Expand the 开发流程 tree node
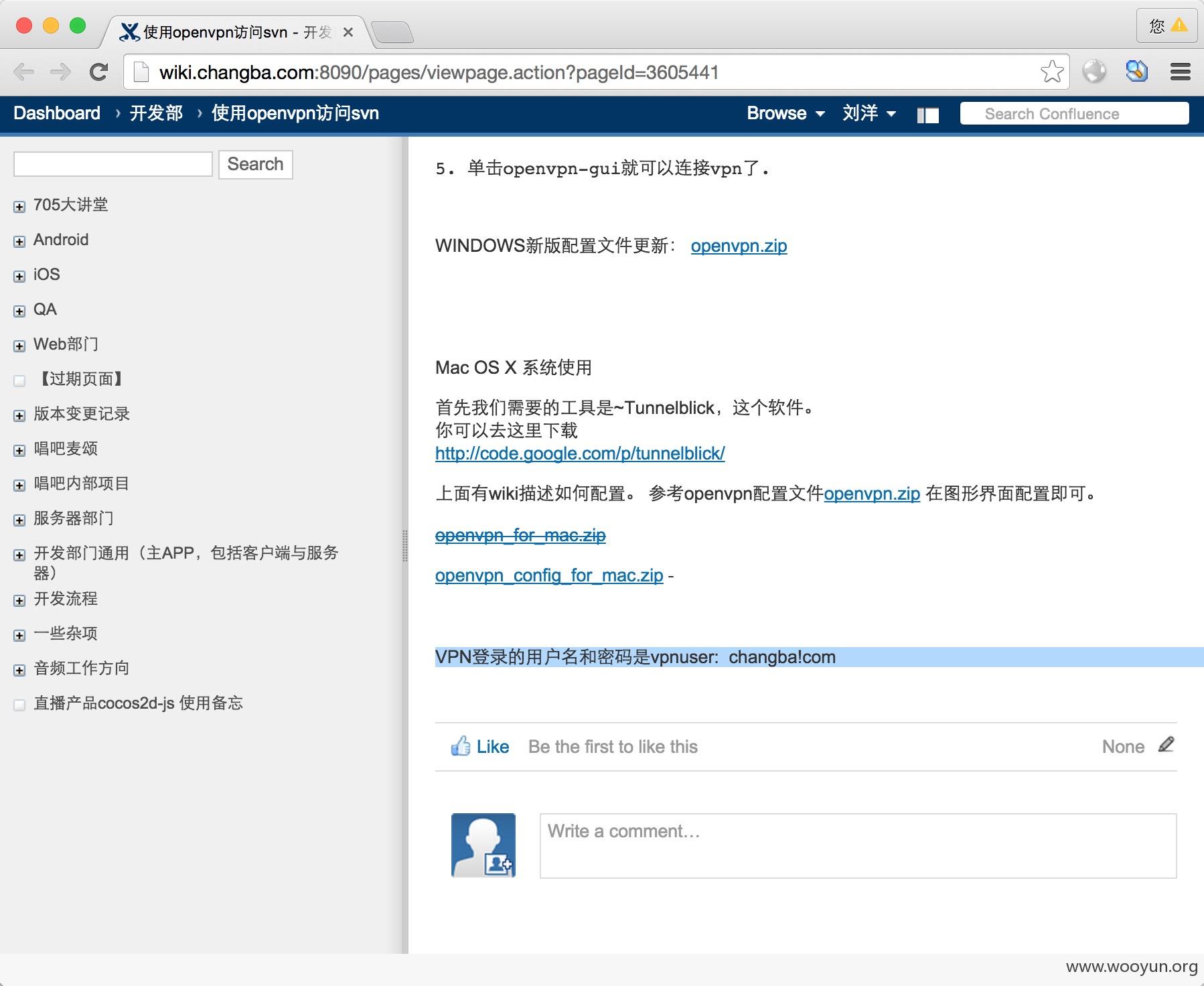 (x=19, y=600)
